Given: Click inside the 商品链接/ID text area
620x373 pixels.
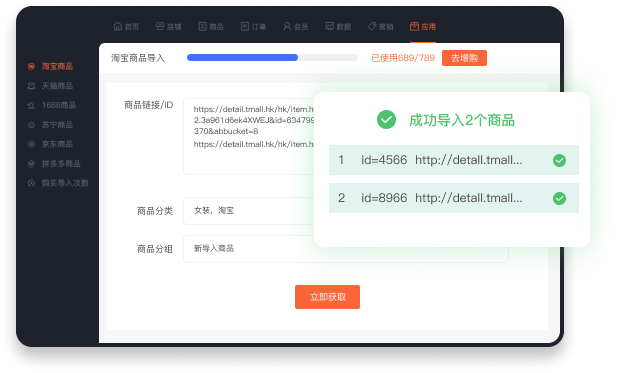Looking at the screenshot, I should (x=248, y=136).
